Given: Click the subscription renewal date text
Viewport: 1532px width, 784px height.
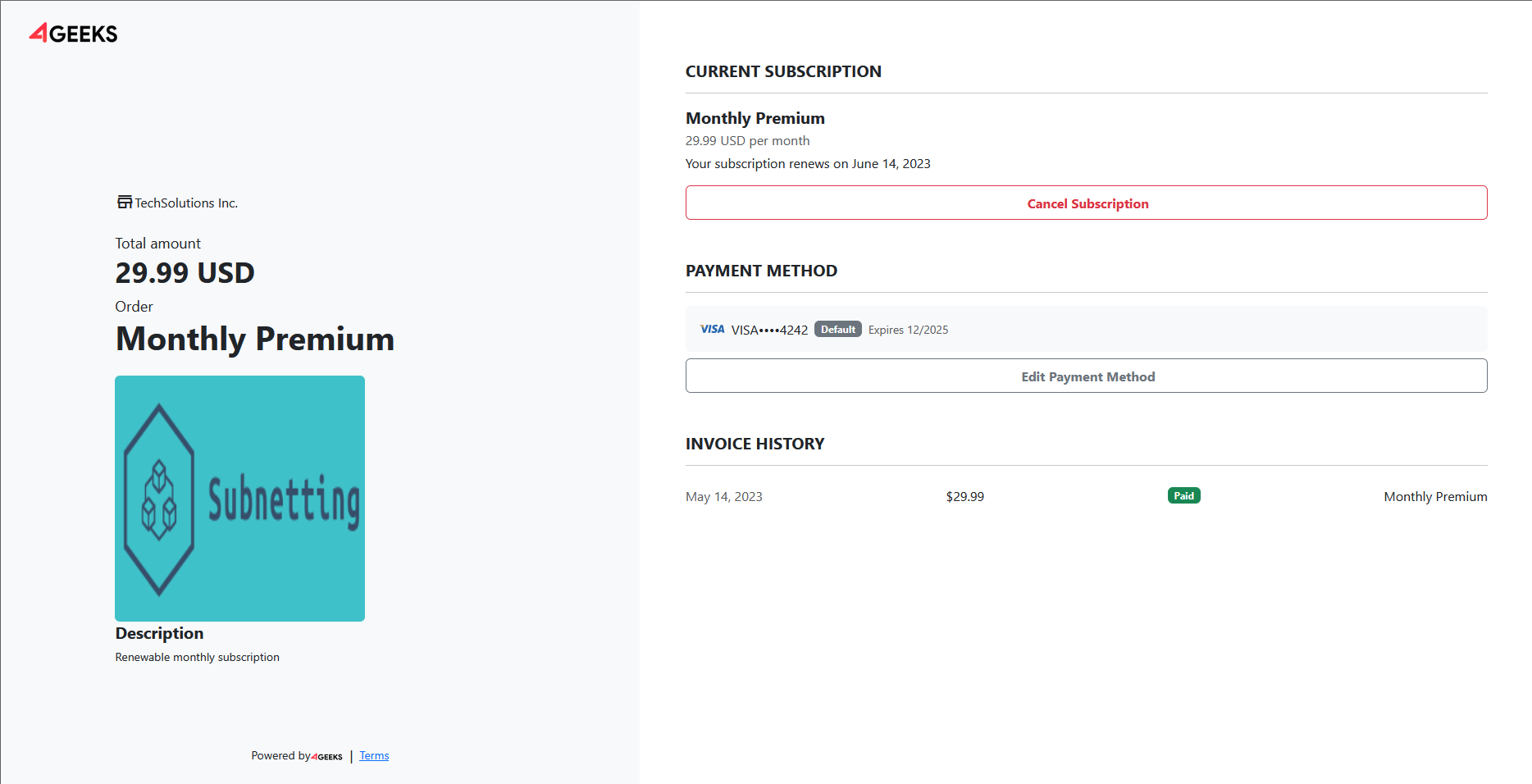Looking at the screenshot, I should pyautogui.click(x=808, y=163).
